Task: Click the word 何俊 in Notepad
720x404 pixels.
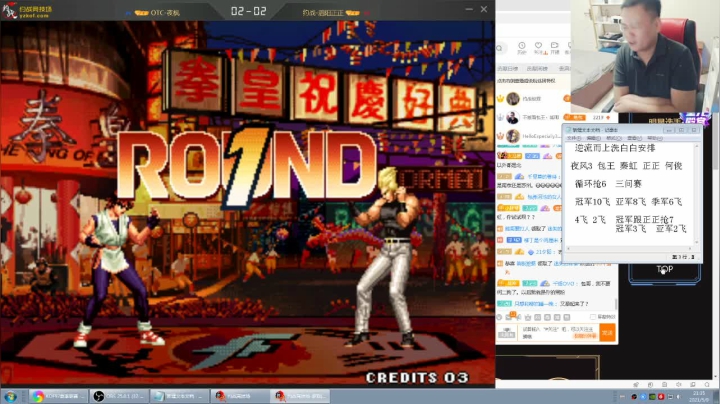Action: 674,166
